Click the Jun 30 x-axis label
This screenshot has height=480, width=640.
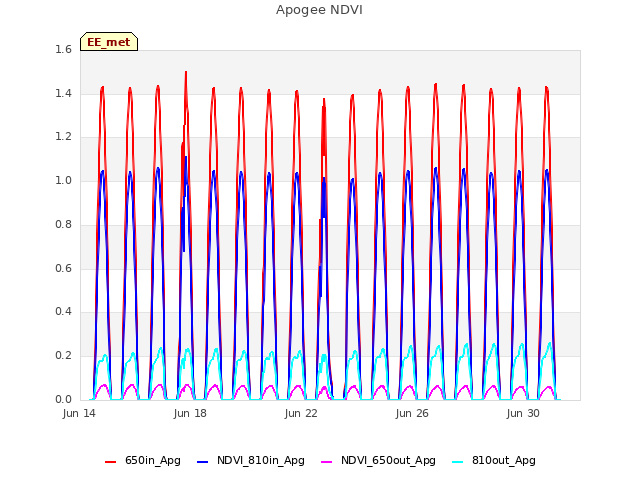point(523,413)
